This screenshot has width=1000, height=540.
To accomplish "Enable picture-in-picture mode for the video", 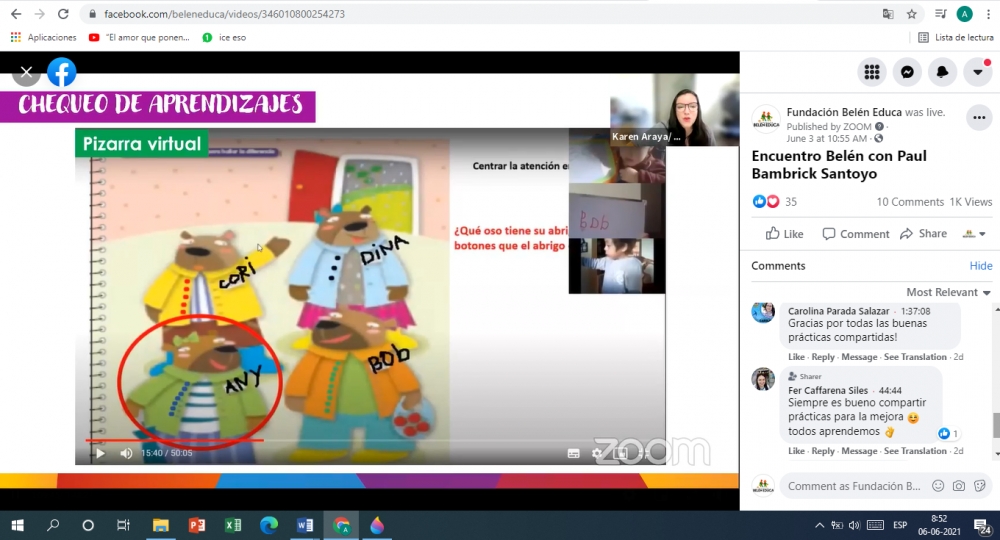I will 621,453.
